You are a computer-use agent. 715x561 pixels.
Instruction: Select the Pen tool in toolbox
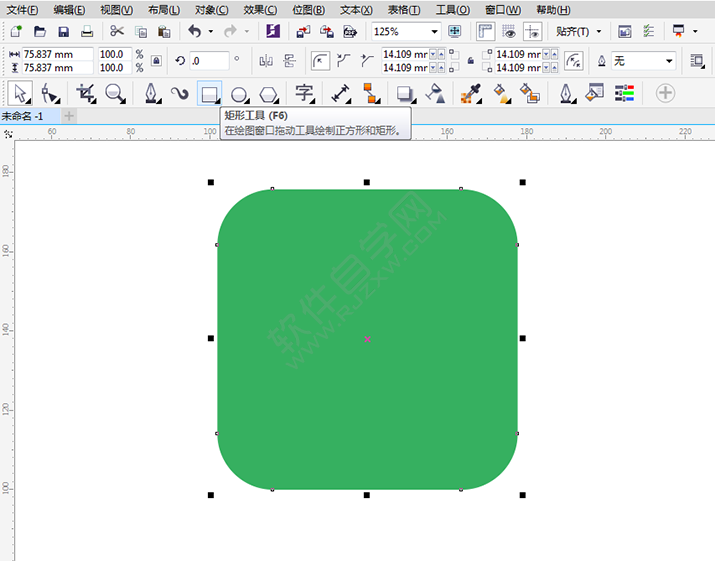coord(152,94)
